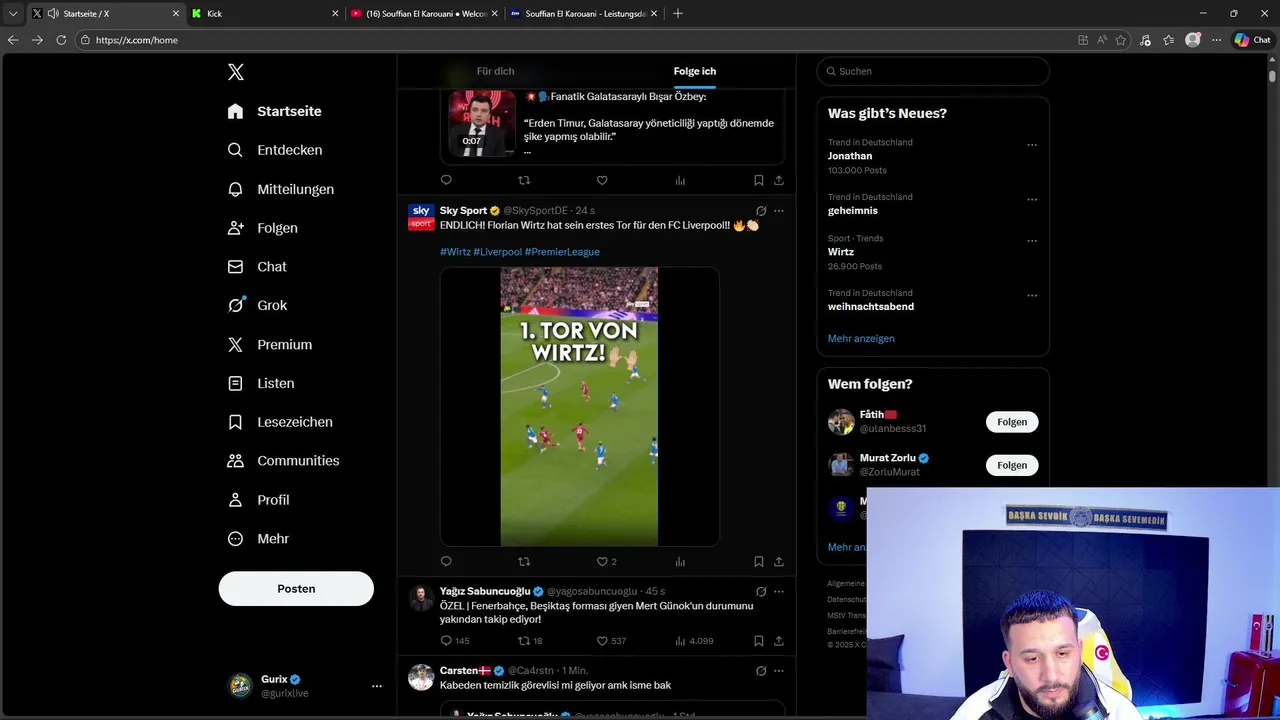Reply to the Fanatik Galatasaray post
1280x720 pixels.
pyautogui.click(x=446, y=181)
